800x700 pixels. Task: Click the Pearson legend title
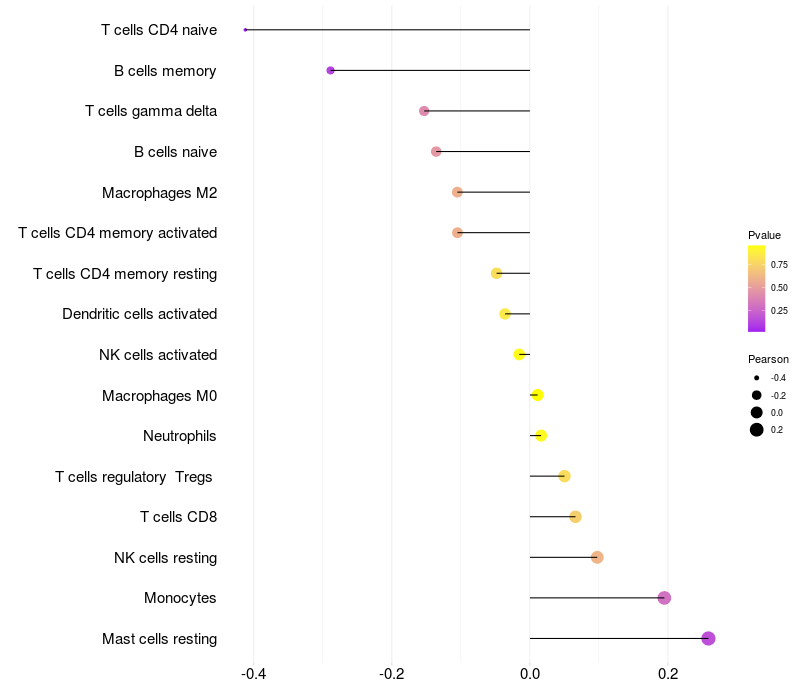pos(768,359)
